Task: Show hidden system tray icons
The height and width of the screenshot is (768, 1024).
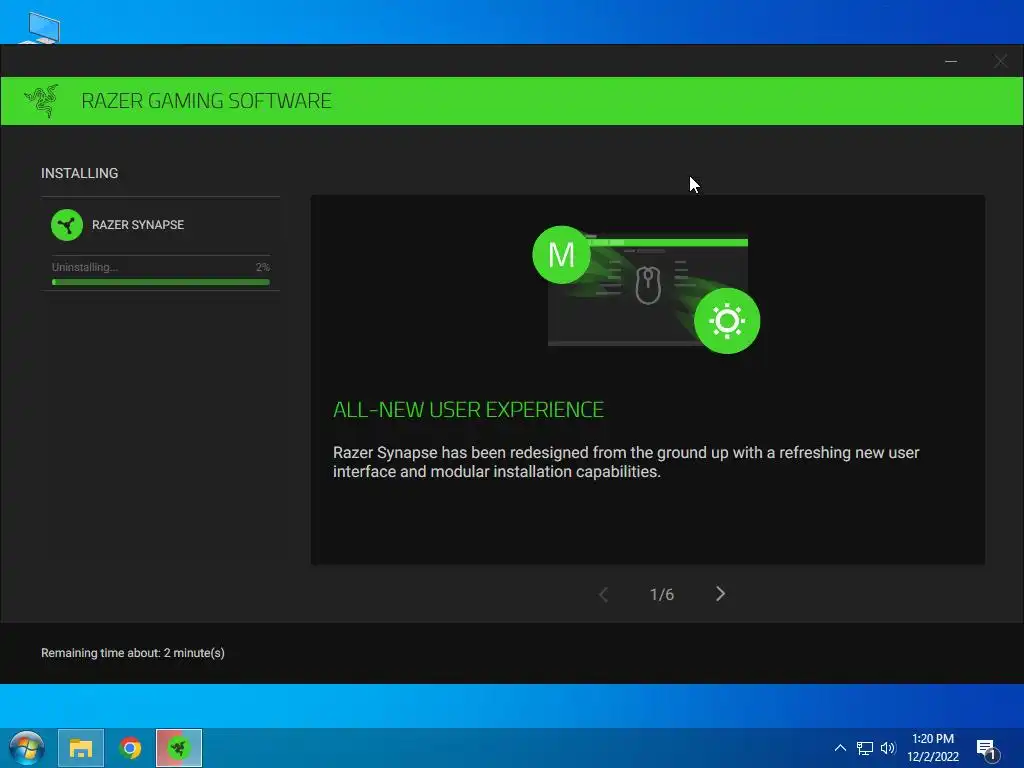Action: pos(840,748)
